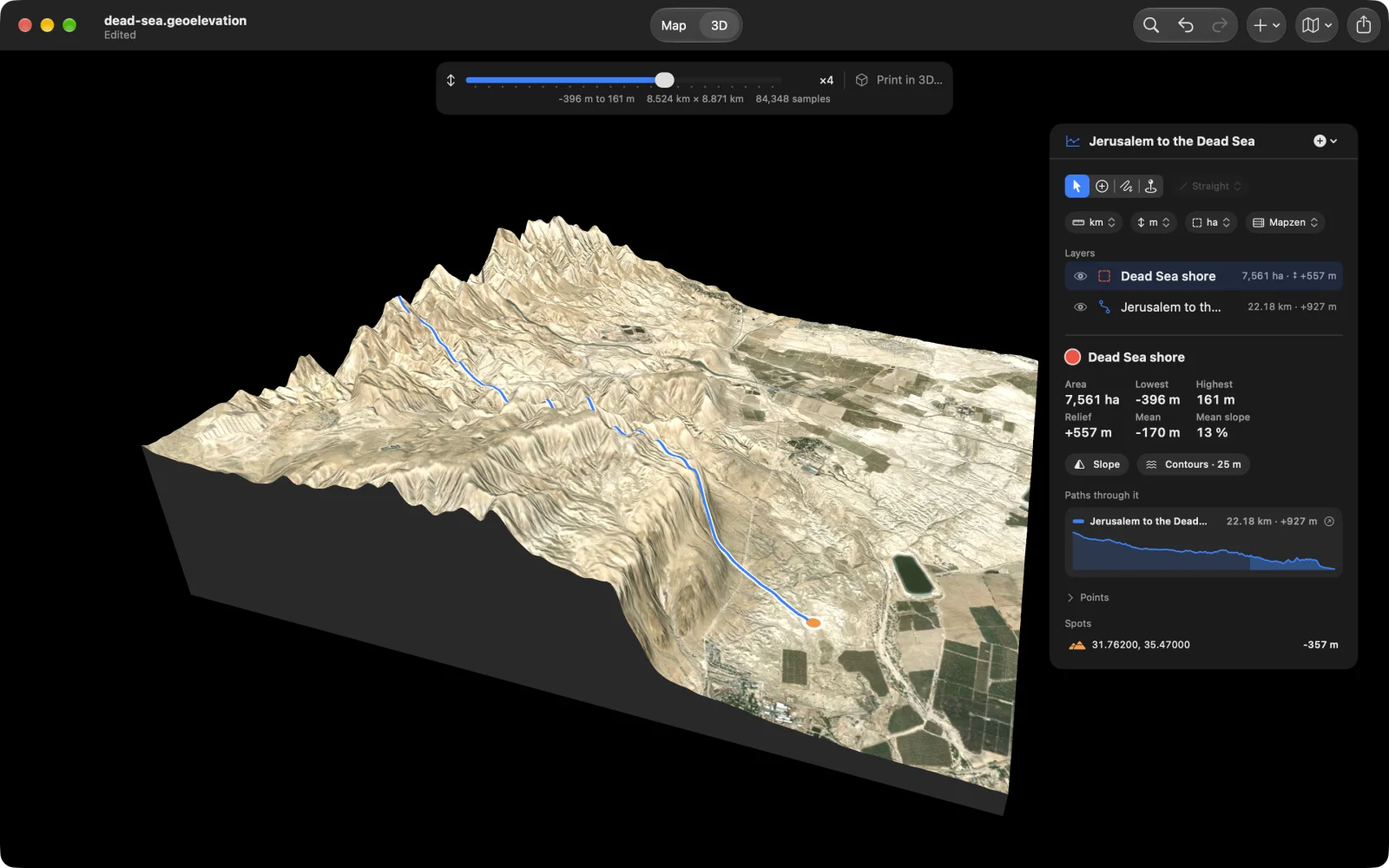Image resolution: width=1389 pixels, height=868 pixels.
Task: Open the m elevation unit dropdown
Action: [x=1153, y=222]
